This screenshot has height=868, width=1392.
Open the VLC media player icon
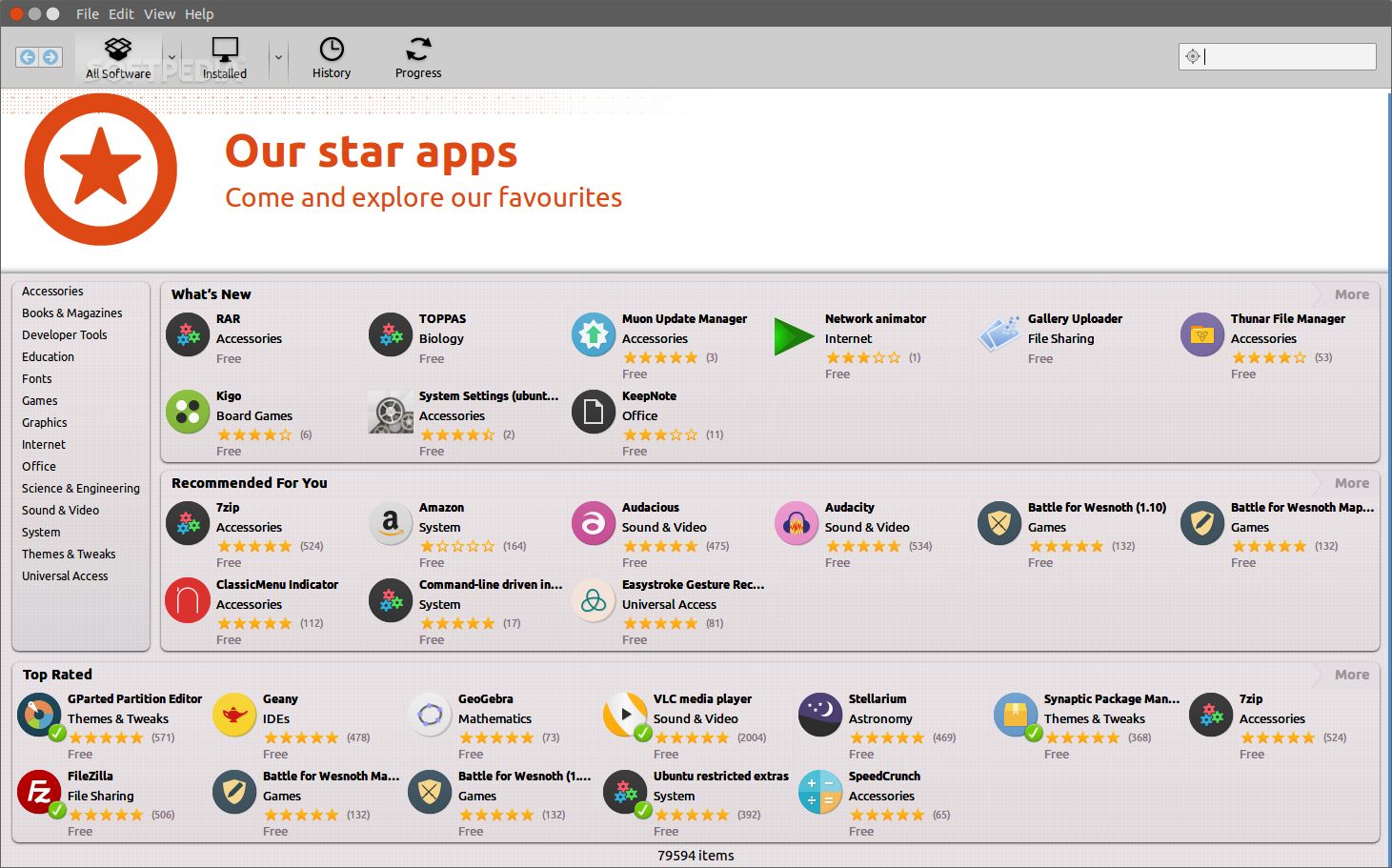click(625, 716)
